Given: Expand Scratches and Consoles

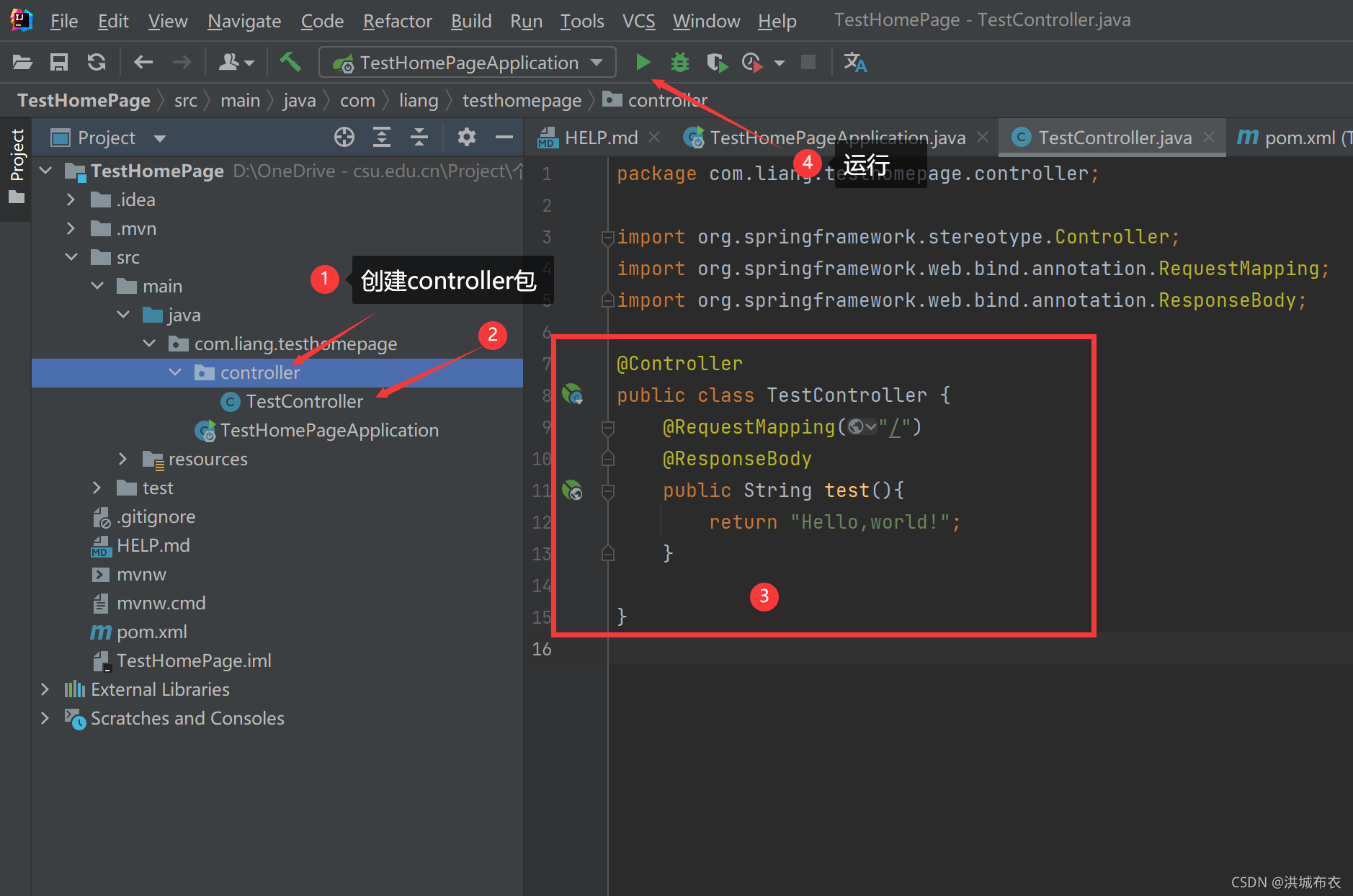Looking at the screenshot, I should coord(45,718).
